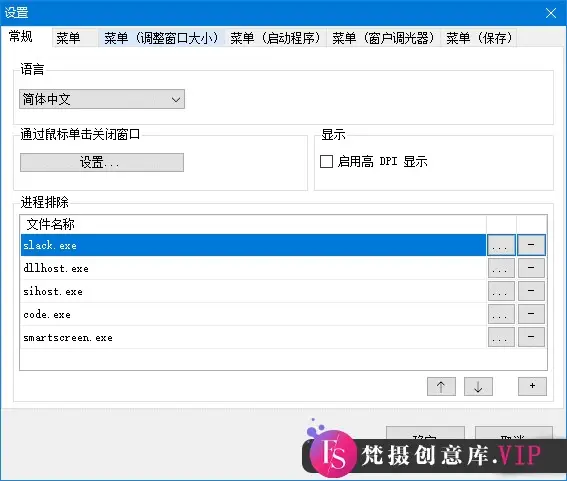567x481 pixels.
Task: Switch to the 常规 tab
Action: pos(26,37)
